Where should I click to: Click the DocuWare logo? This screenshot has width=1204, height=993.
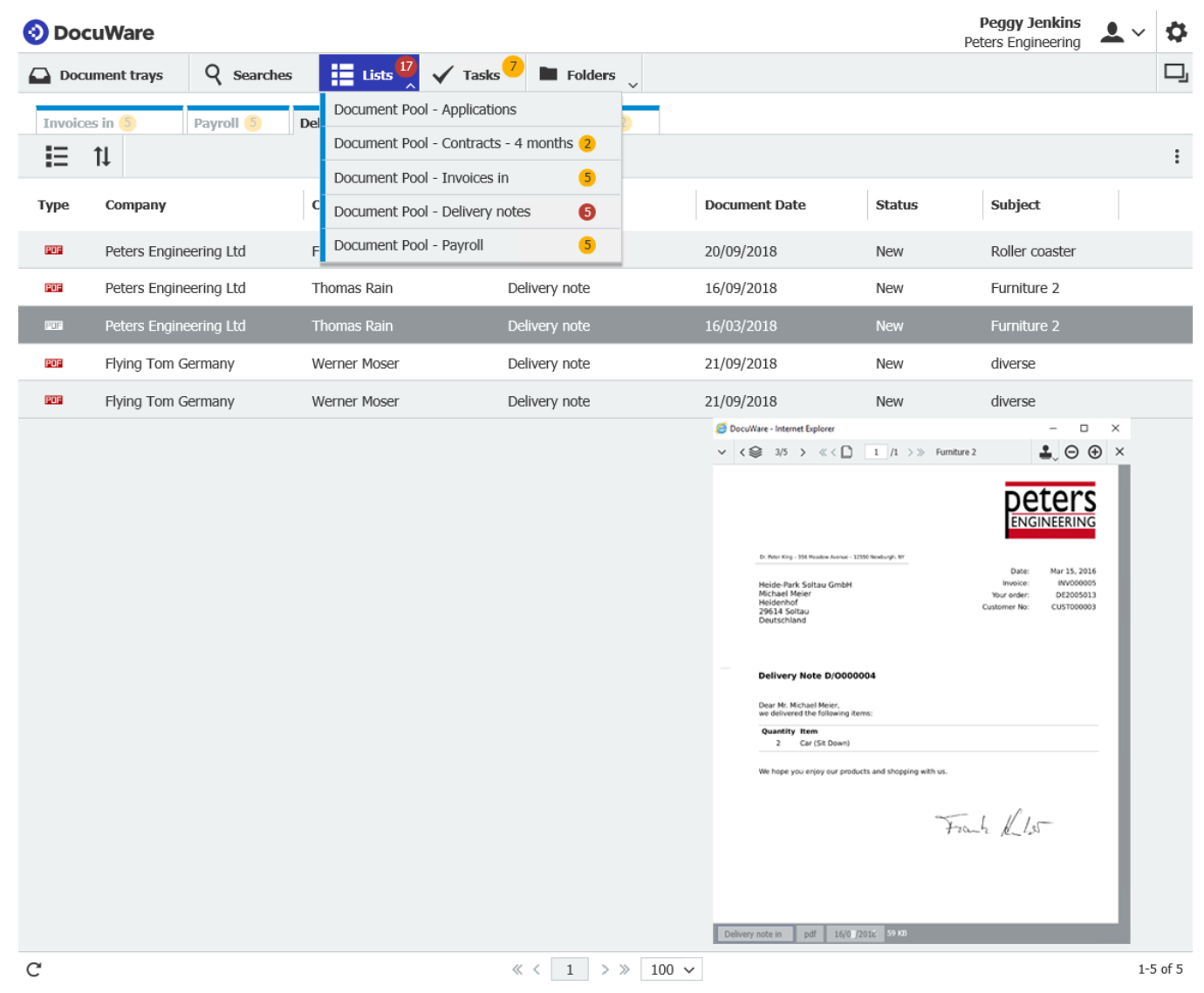88,32
